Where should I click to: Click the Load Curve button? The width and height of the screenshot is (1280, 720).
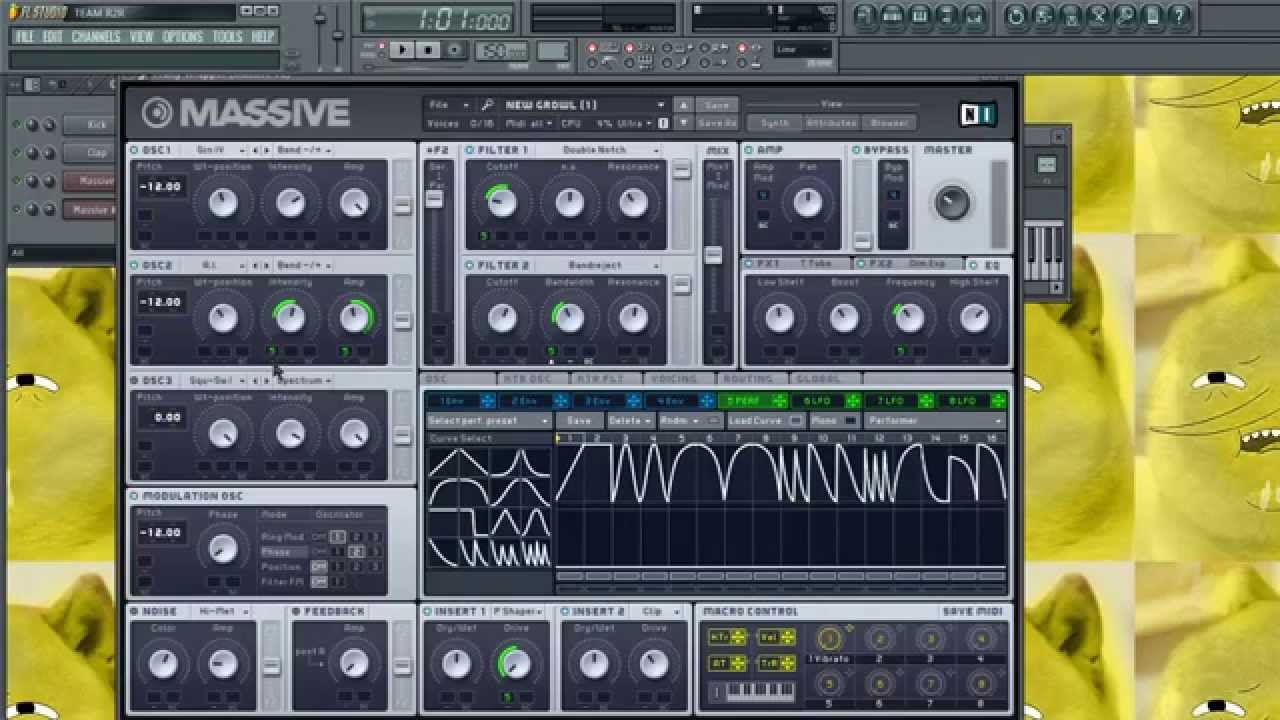click(x=765, y=421)
